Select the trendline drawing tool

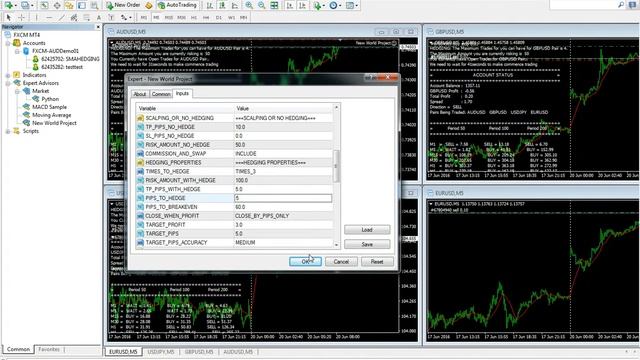point(62,18)
